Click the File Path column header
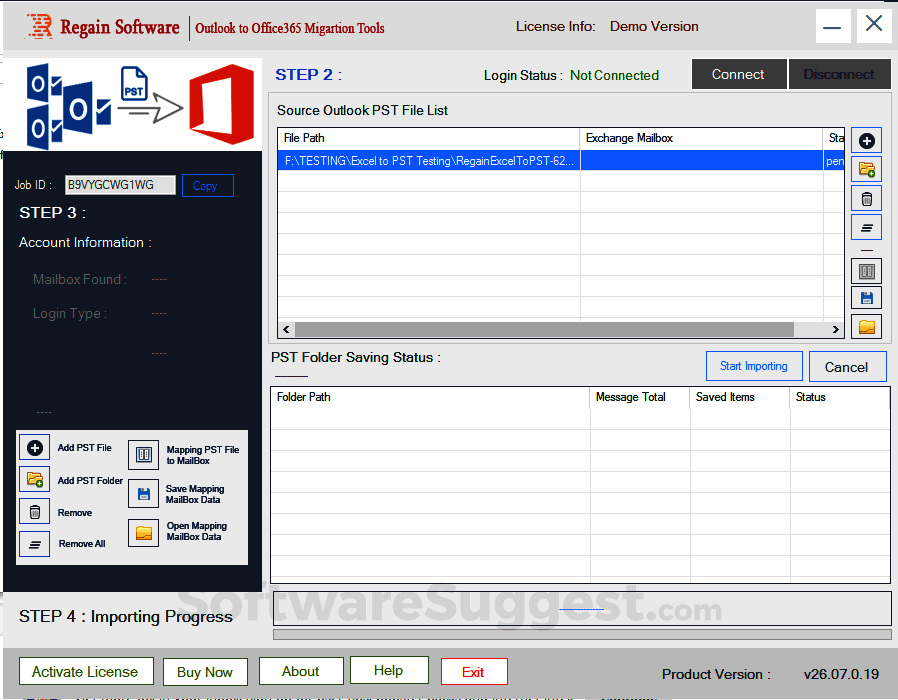 coord(428,138)
